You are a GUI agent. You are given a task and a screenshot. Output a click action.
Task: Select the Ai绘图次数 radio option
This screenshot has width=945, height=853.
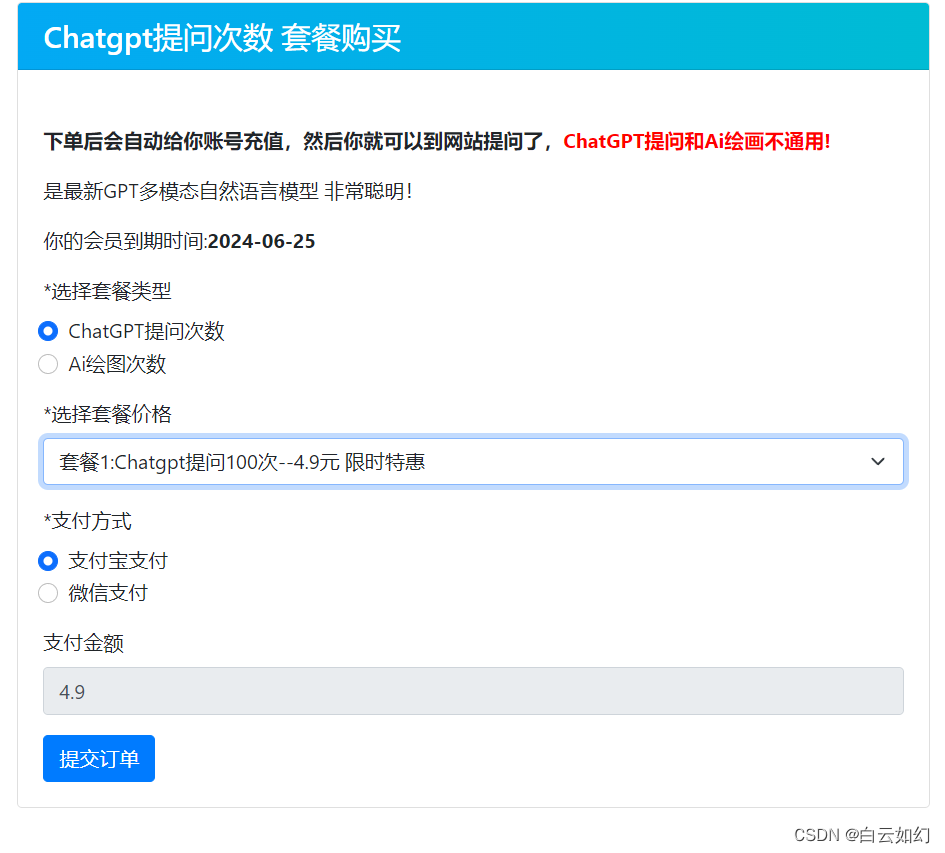(48, 364)
